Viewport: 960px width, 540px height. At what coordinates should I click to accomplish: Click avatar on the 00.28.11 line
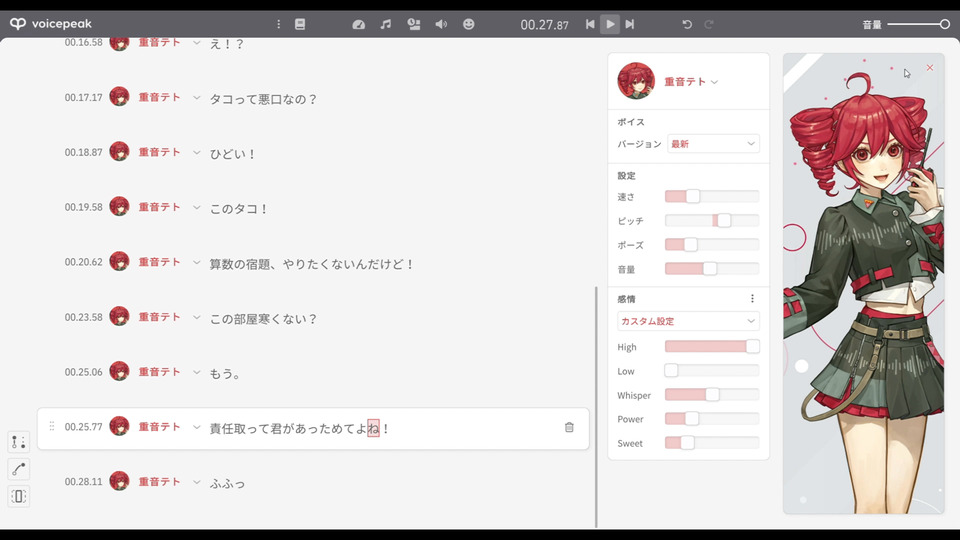[x=119, y=481]
